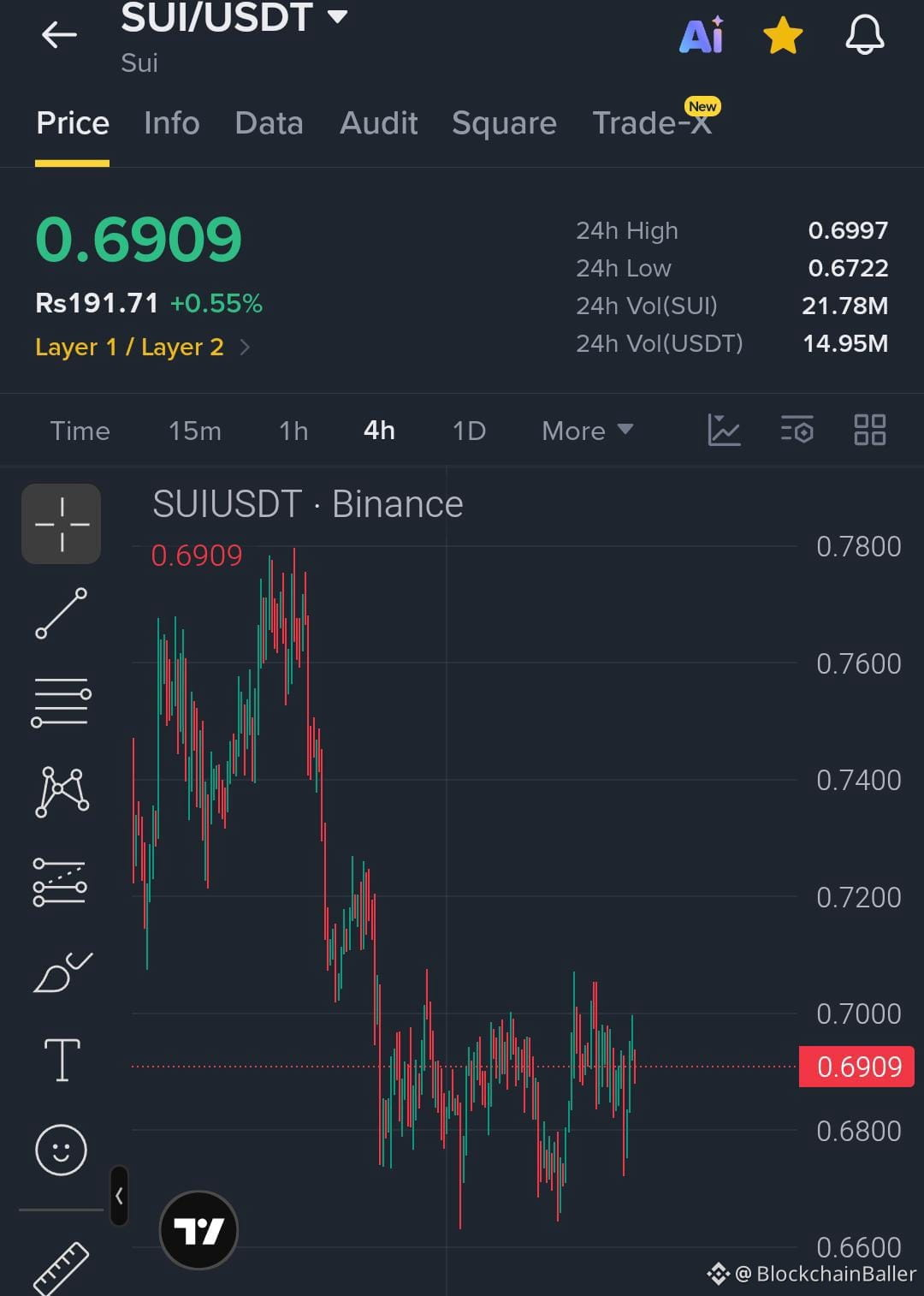Open Layer 1 / Layer 2 category link
The image size is (924, 1296).
point(142,347)
